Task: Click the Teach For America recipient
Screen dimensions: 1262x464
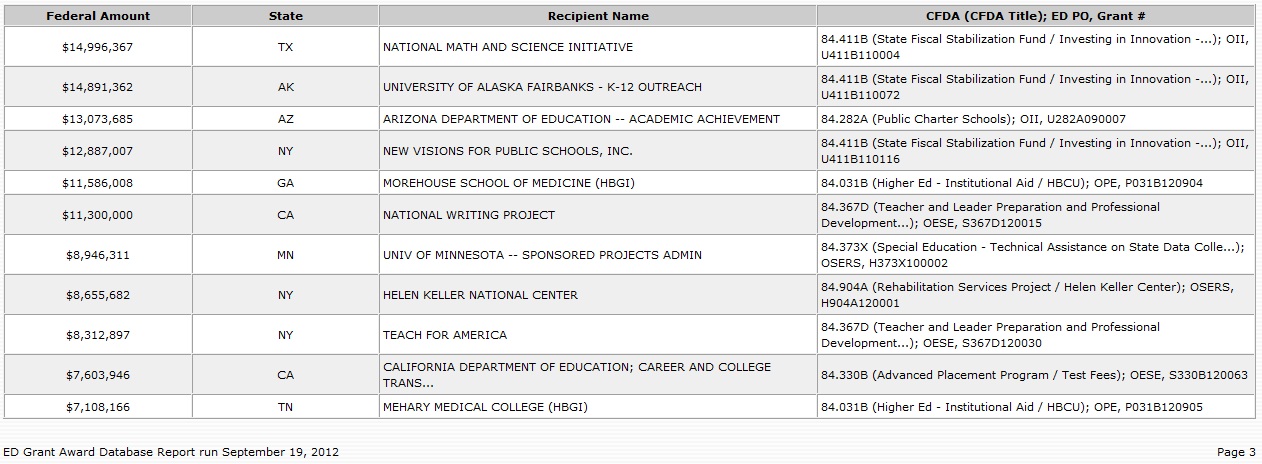Action: 445,335
